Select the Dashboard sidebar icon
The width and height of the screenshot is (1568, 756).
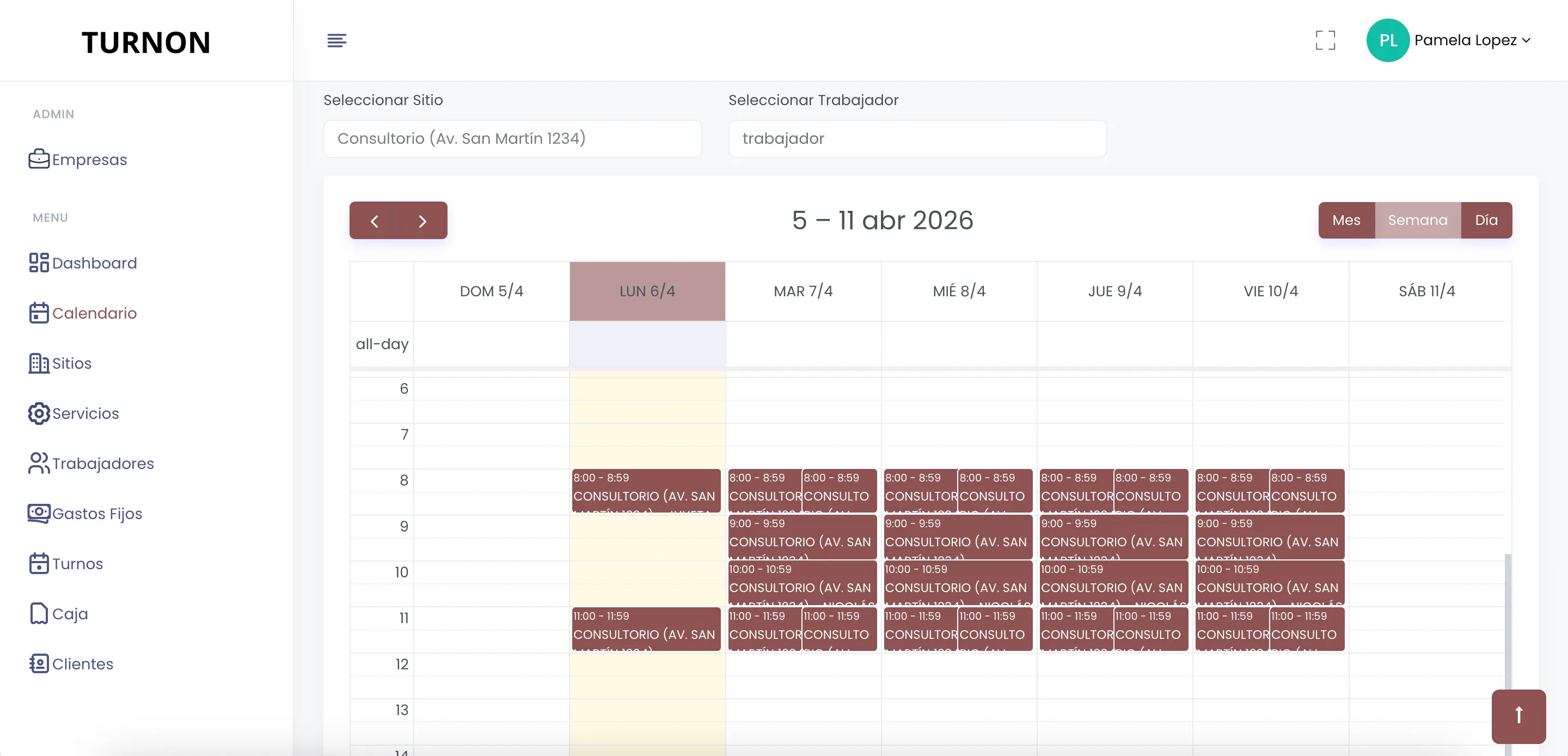(x=38, y=263)
